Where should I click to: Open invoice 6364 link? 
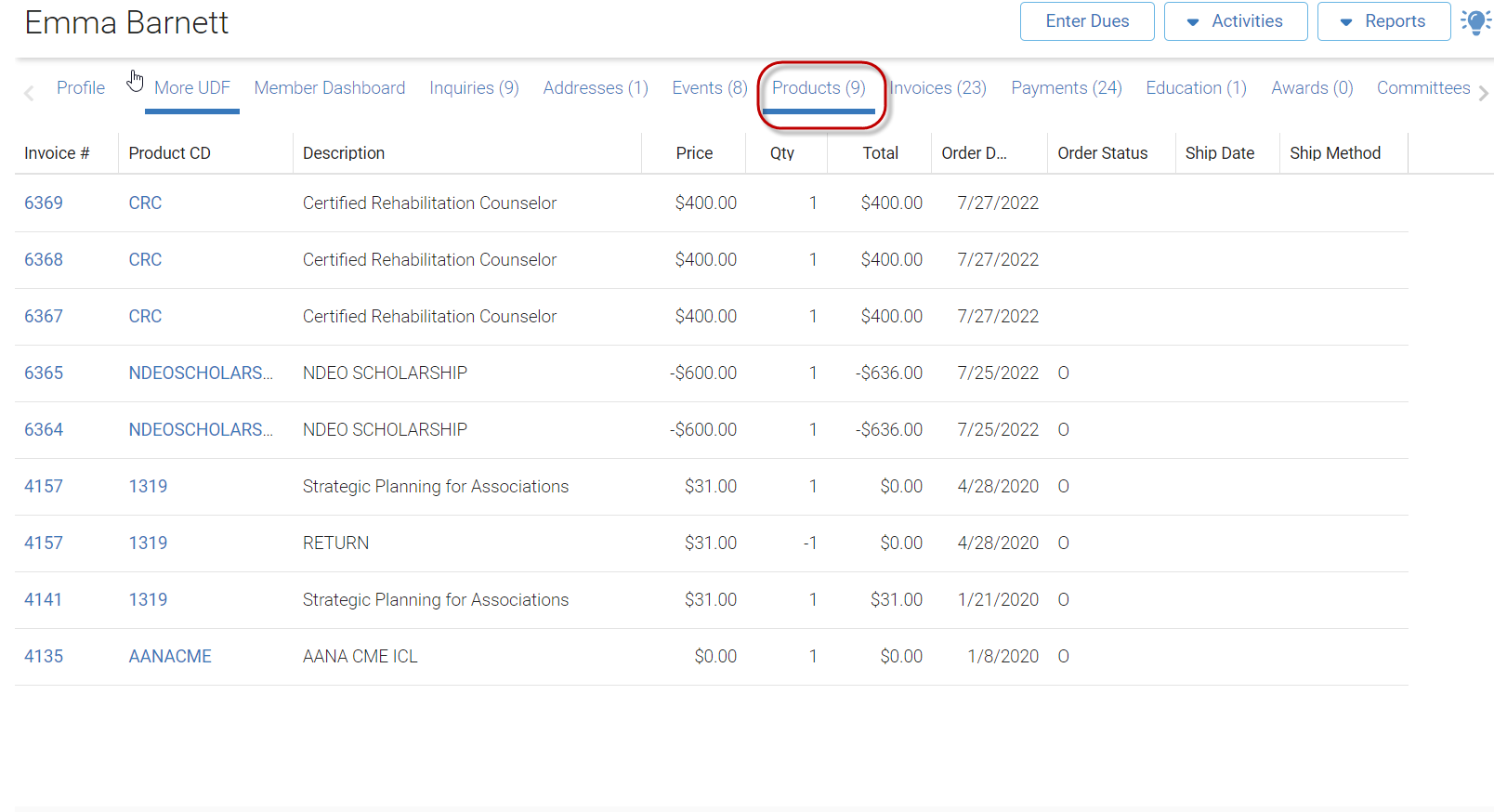point(44,430)
